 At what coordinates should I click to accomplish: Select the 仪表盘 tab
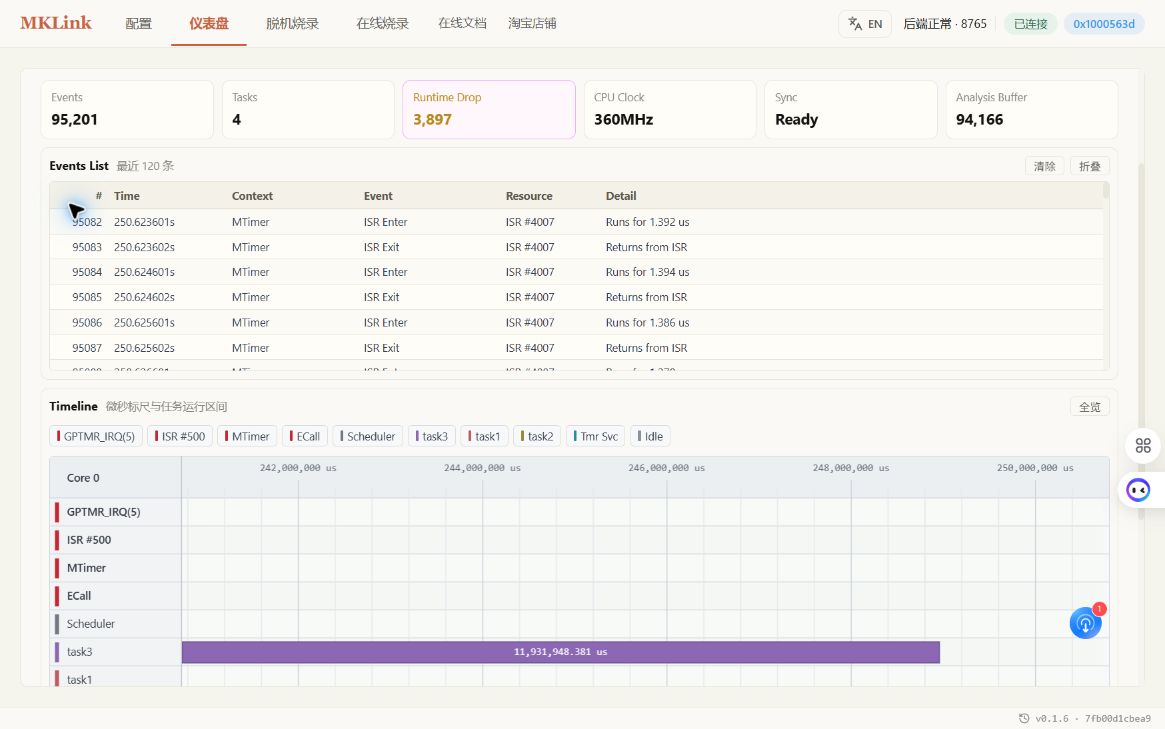coord(209,24)
